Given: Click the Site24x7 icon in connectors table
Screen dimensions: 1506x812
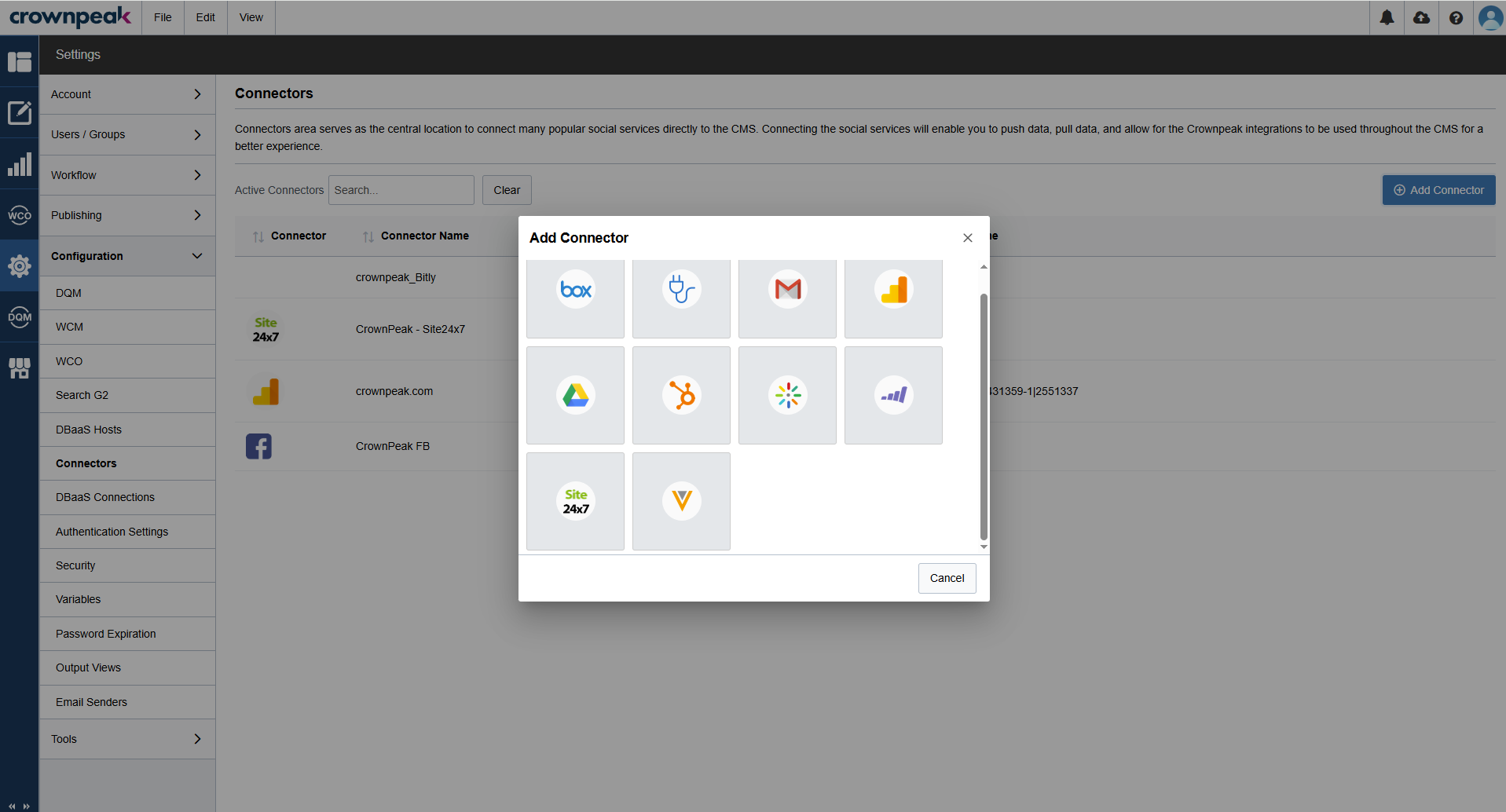Looking at the screenshot, I should 266,330.
